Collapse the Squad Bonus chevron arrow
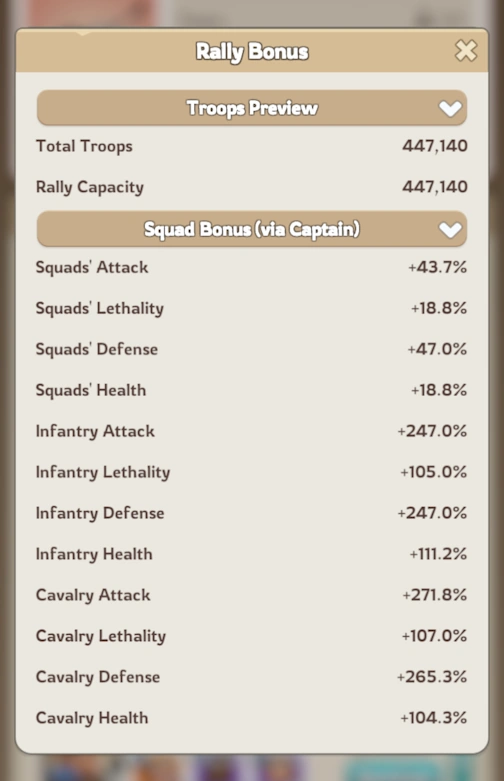Screen dimensions: 504x781 point(450,230)
